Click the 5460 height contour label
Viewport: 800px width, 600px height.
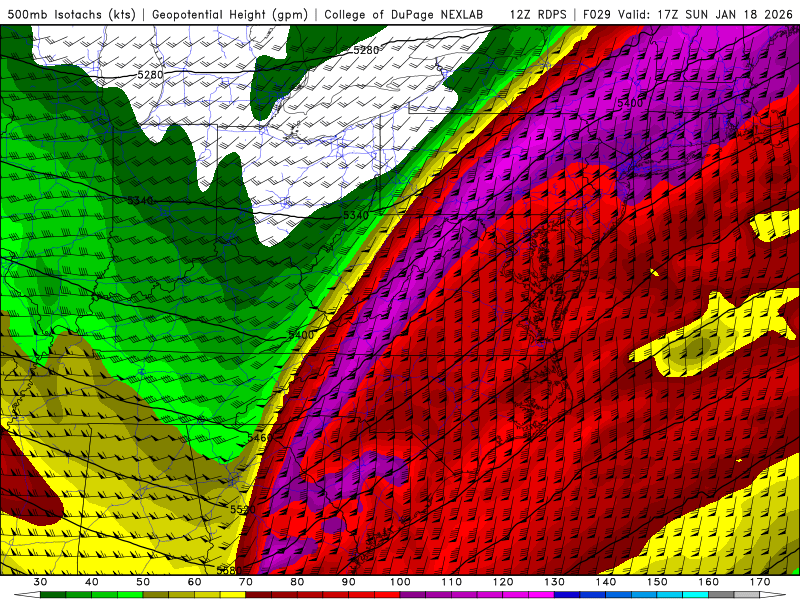click(260, 438)
